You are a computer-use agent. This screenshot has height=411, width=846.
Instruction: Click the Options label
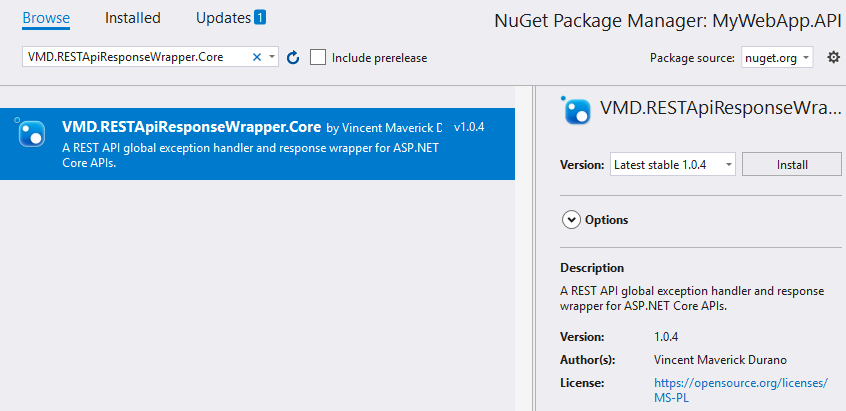[x=606, y=220]
